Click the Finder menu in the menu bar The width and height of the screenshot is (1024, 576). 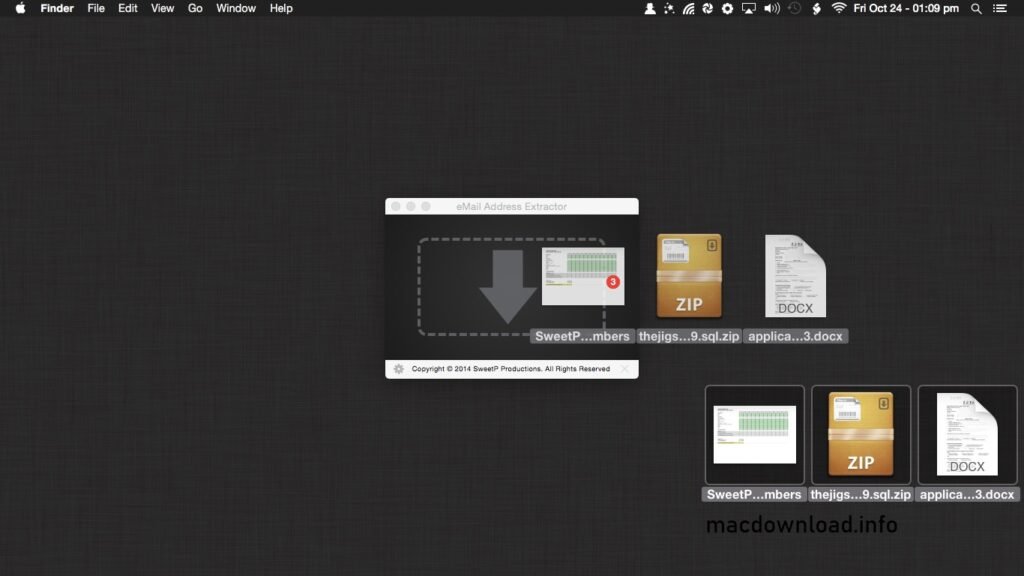(57, 9)
